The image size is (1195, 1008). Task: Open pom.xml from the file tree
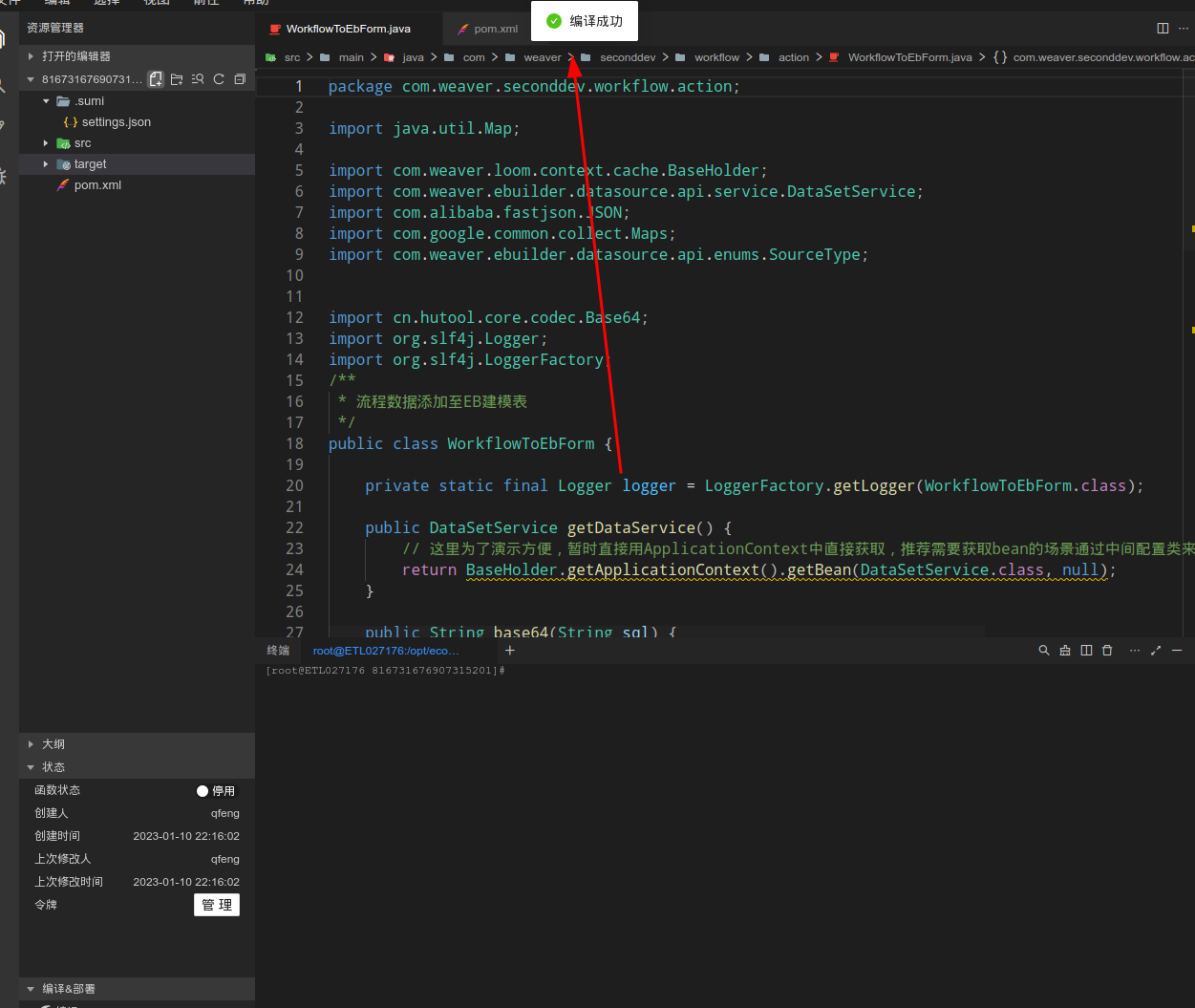[x=97, y=185]
